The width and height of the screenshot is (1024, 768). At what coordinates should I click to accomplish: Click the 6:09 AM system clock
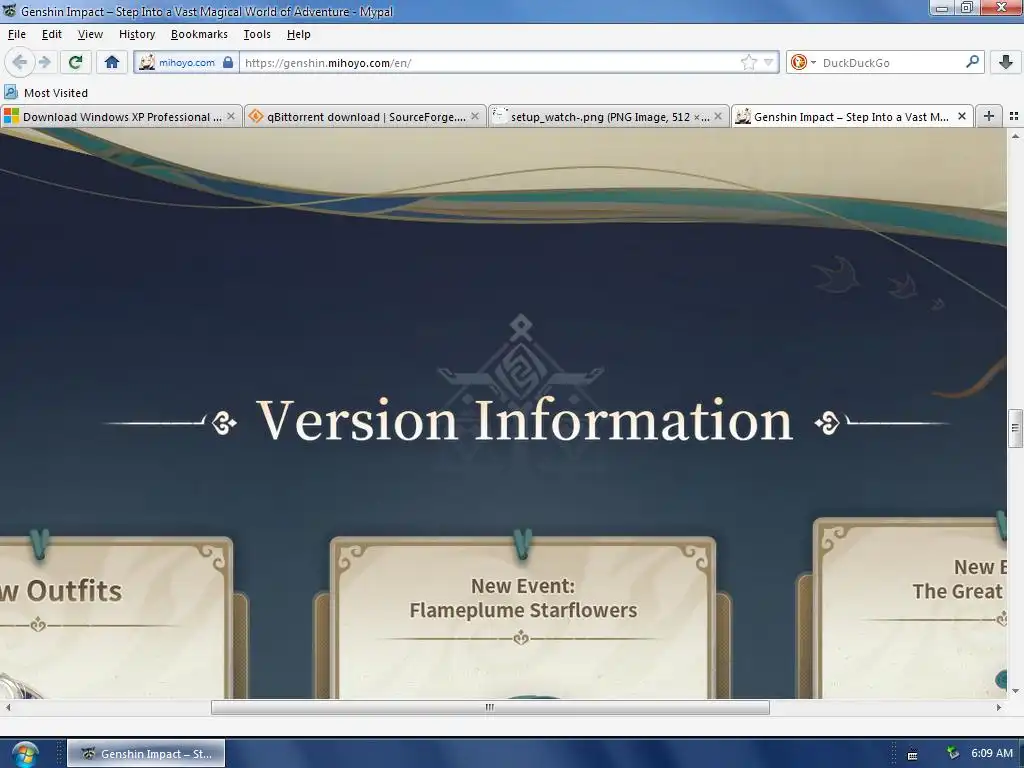(991, 754)
